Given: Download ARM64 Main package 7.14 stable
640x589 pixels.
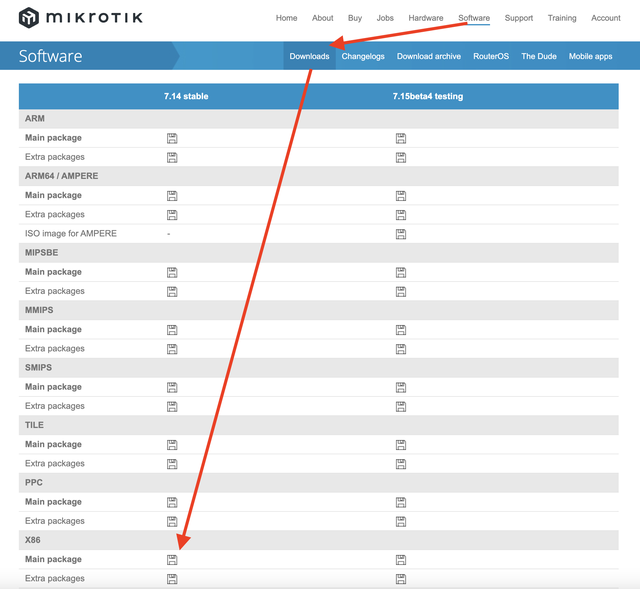Looking at the screenshot, I should (x=172, y=196).
